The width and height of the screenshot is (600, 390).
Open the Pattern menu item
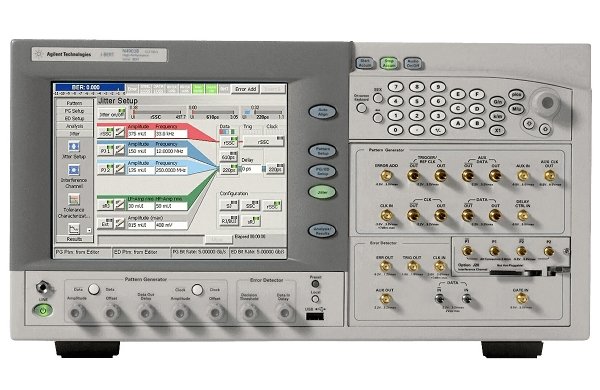coord(74,103)
